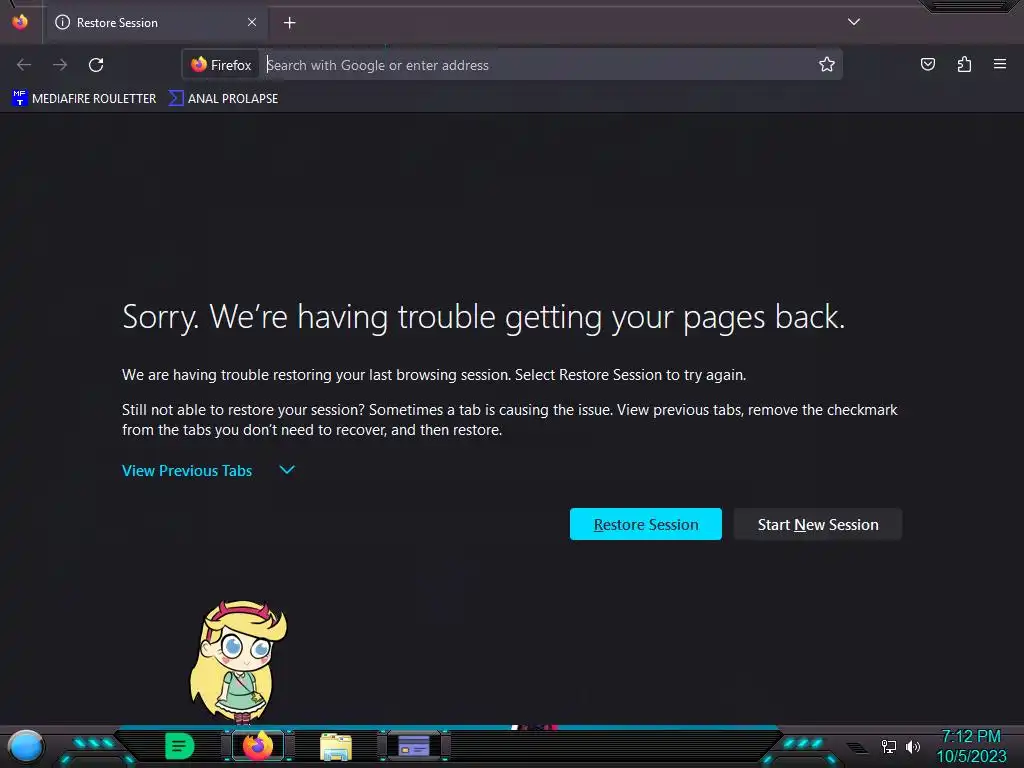This screenshot has width=1024, height=768.
Task: Open the Start orb on the taskbar
Action: tap(26, 748)
